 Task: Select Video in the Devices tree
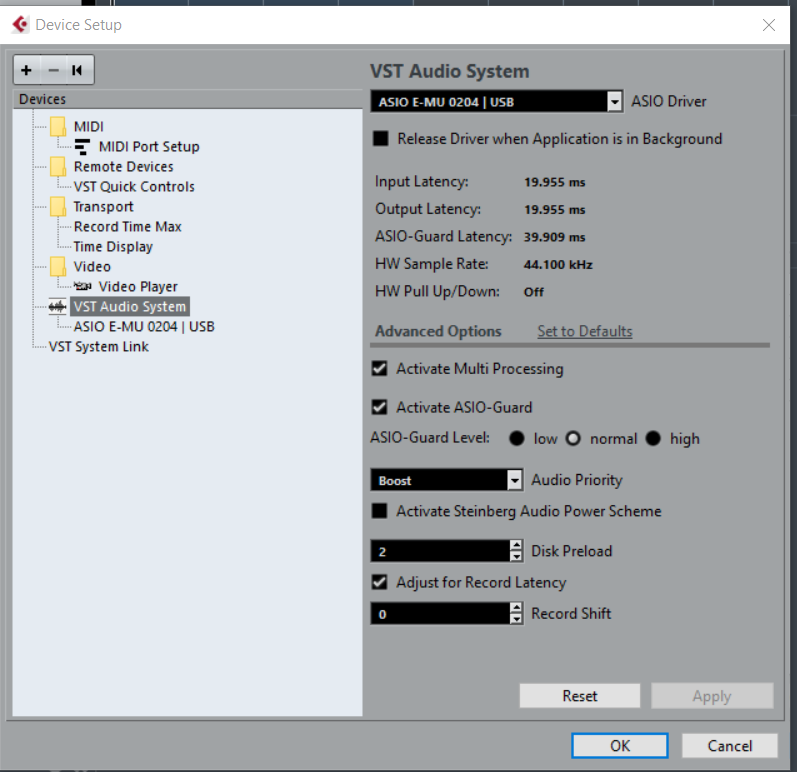(92, 267)
